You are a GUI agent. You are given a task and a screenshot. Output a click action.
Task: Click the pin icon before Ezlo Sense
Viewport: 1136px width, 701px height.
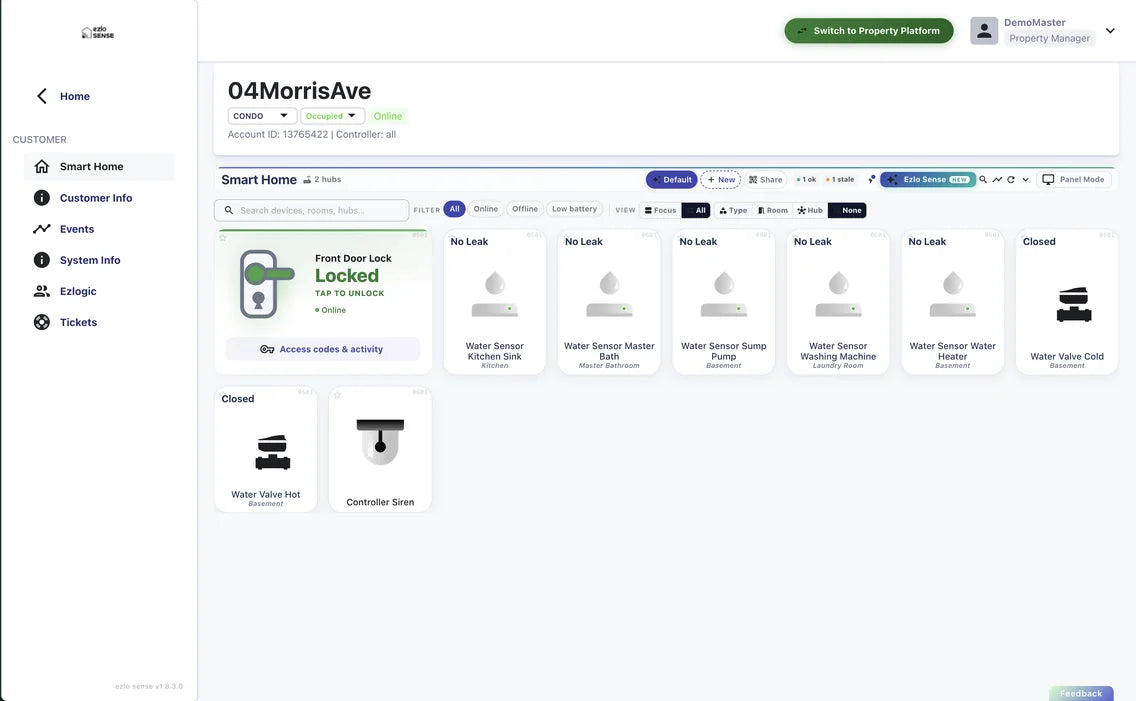pyautogui.click(x=872, y=180)
